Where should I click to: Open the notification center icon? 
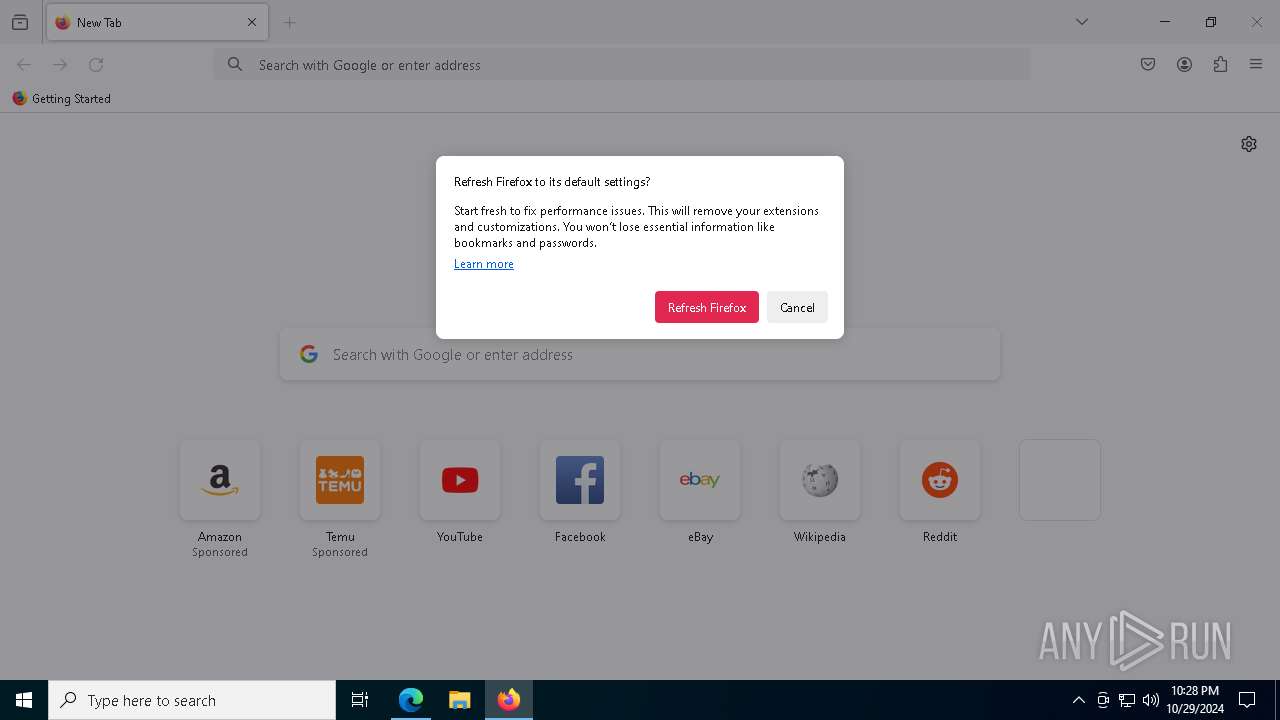click(1247, 700)
